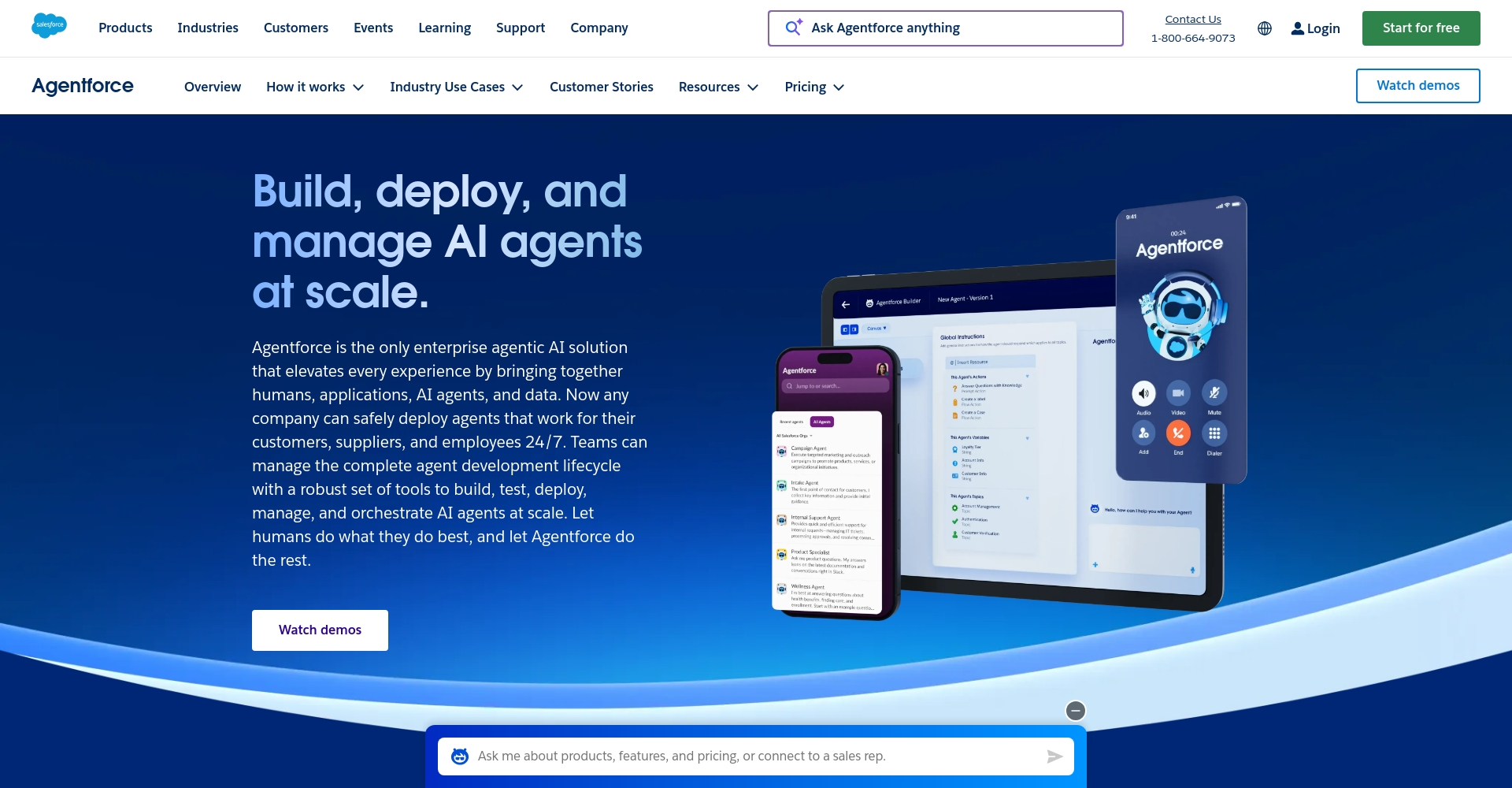
Task: Open the Pricing dropdown
Action: [813, 87]
